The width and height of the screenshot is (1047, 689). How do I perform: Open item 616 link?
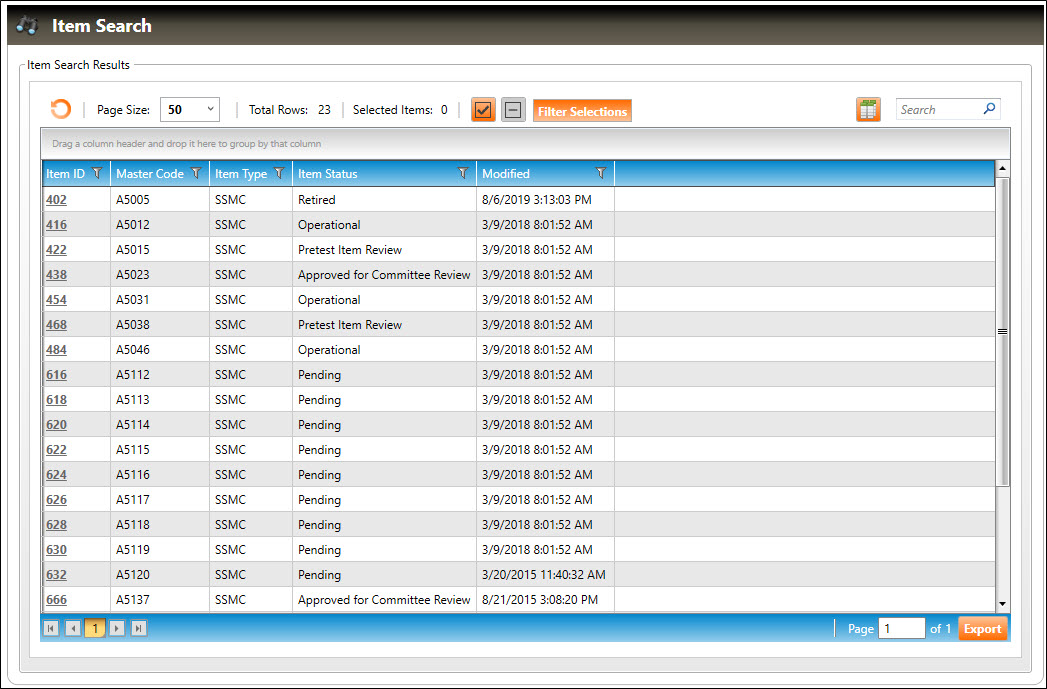click(x=56, y=375)
